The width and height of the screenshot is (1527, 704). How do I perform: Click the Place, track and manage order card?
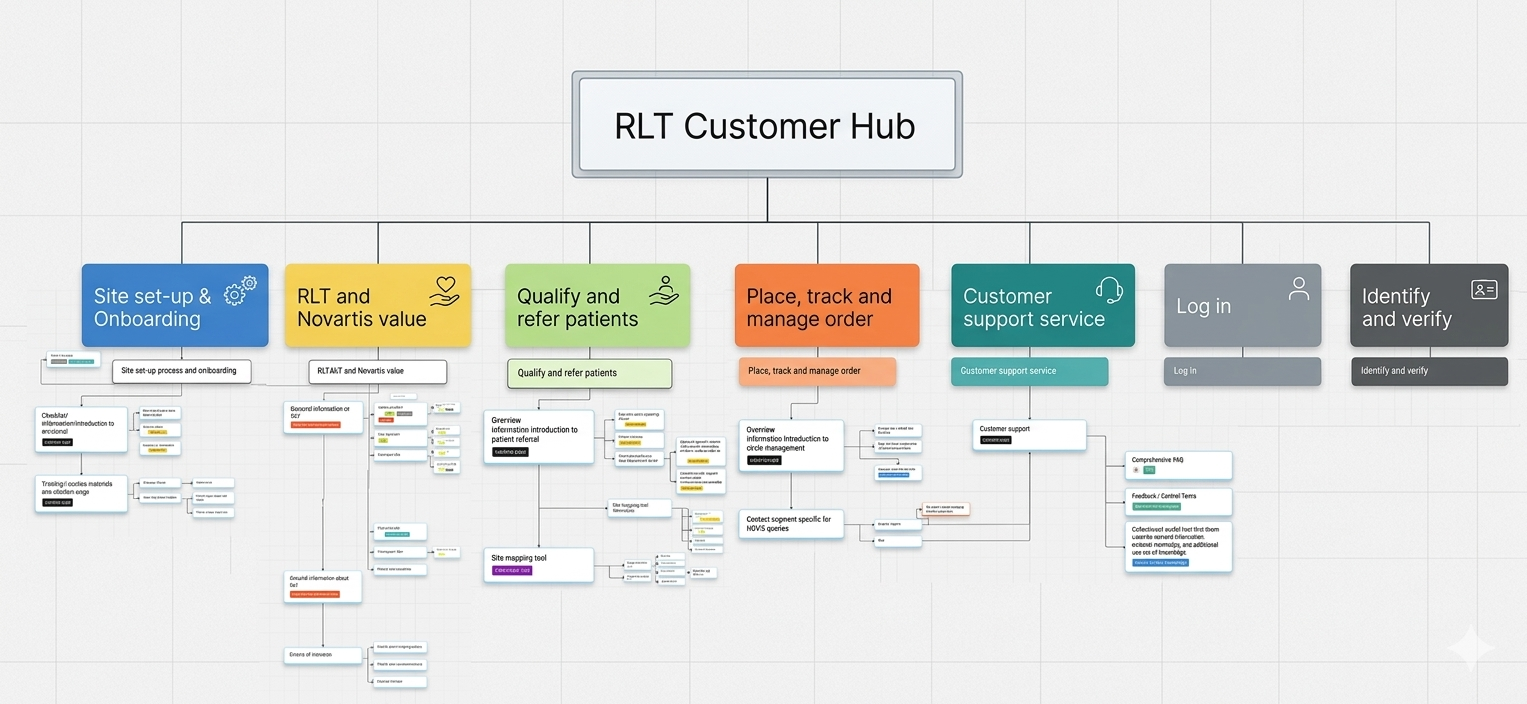827,306
